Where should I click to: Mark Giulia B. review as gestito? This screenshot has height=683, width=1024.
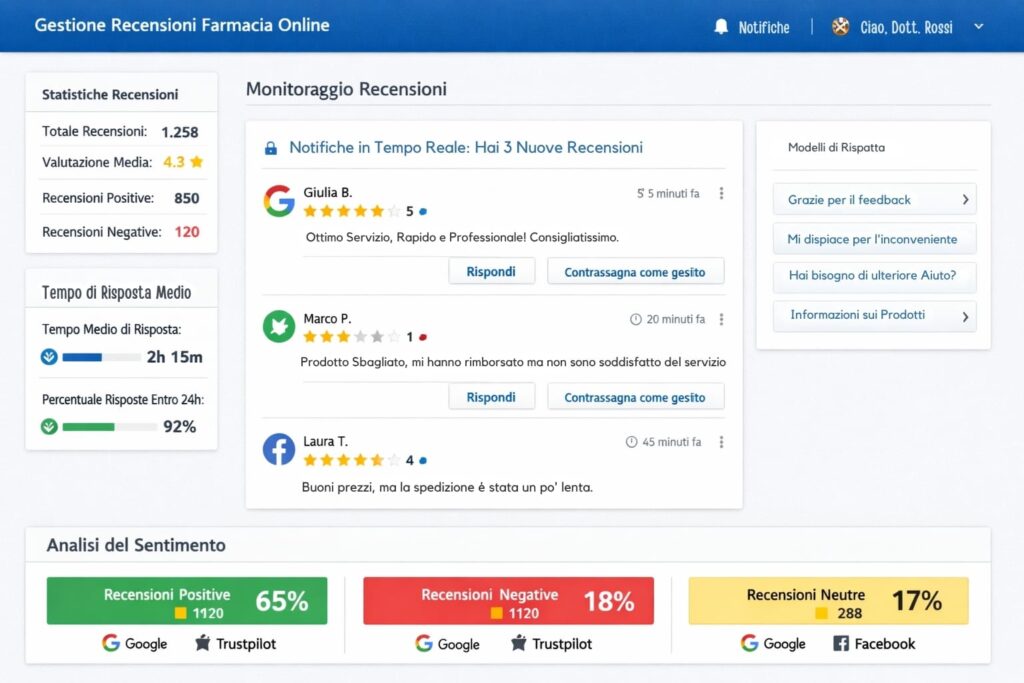635,272
